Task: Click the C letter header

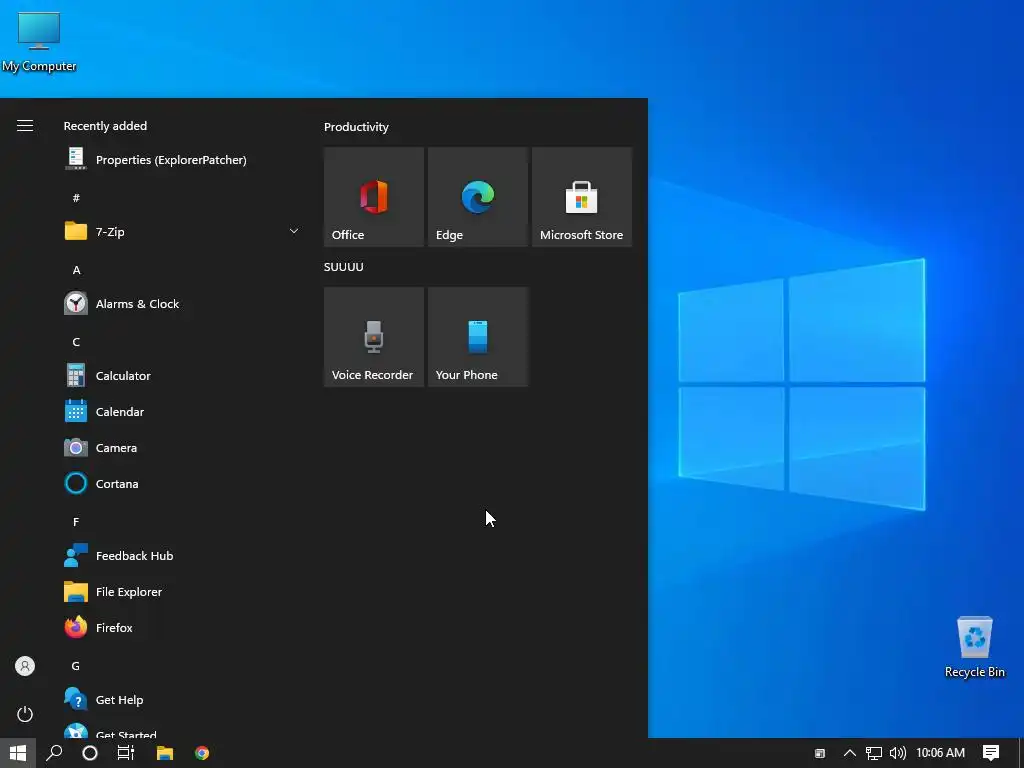Action: [x=76, y=342]
